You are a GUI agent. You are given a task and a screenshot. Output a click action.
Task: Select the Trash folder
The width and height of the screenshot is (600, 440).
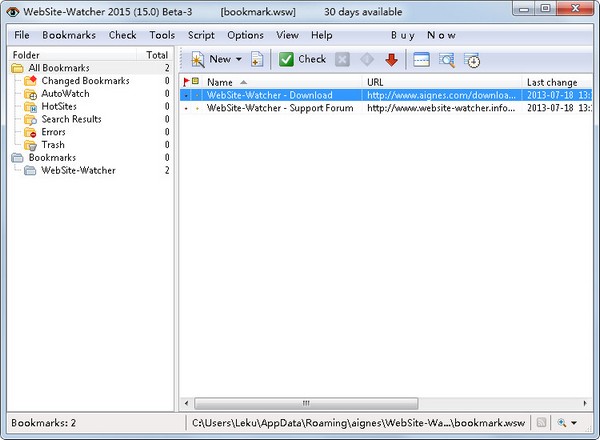(53, 145)
